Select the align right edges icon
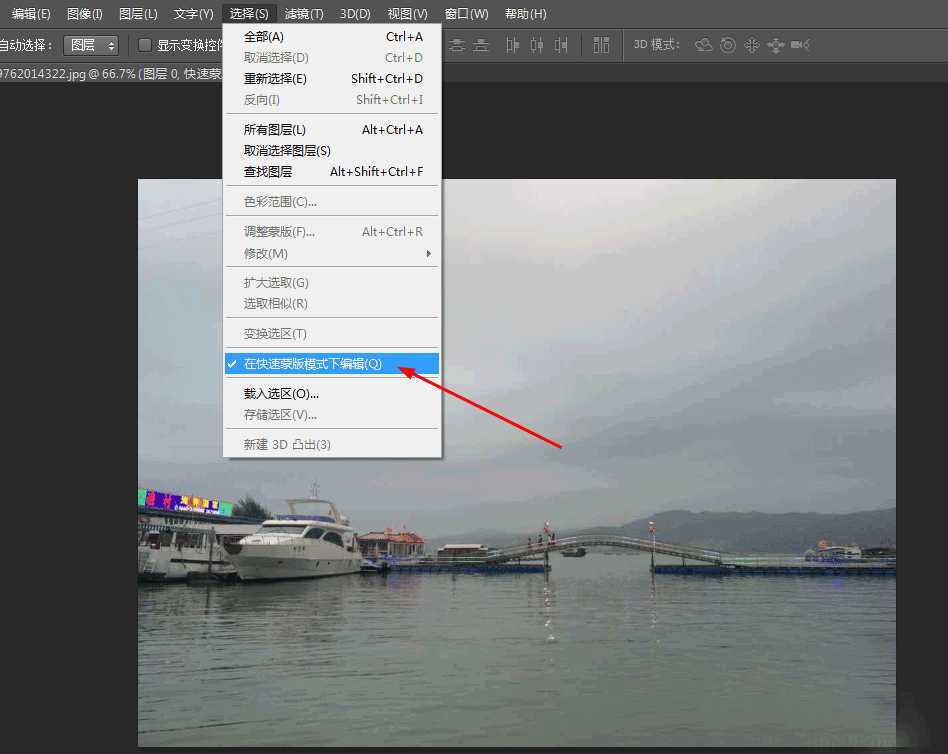948x754 pixels. click(562, 45)
